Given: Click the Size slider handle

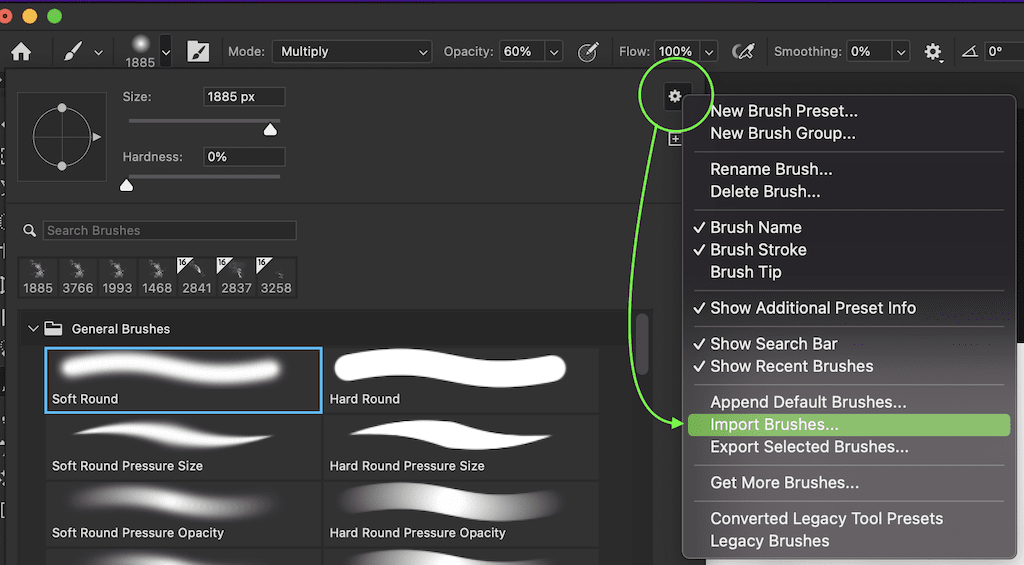Looking at the screenshot, I should click(270, 129).
